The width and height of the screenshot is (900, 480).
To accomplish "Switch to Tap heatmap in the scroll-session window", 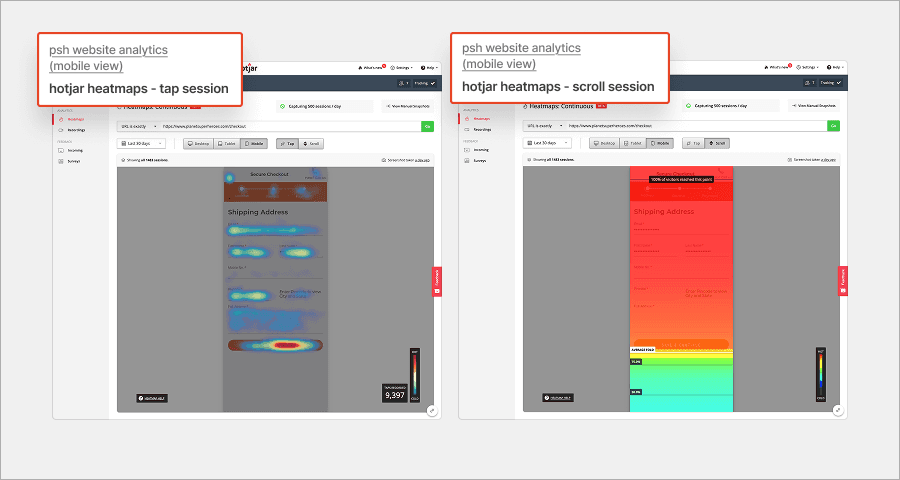I will [x=693, y=143].
